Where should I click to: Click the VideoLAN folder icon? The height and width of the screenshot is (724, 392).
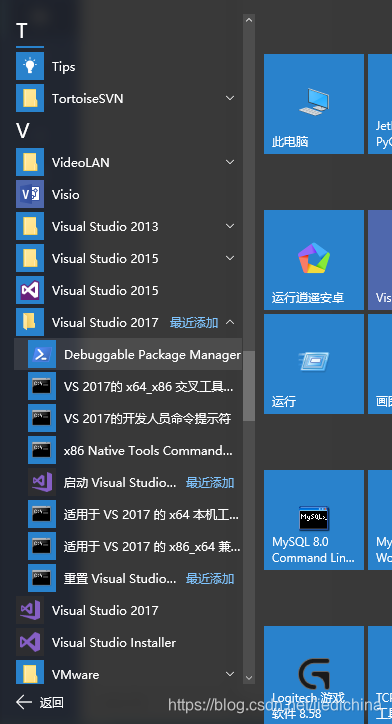(x=30, y=162)
